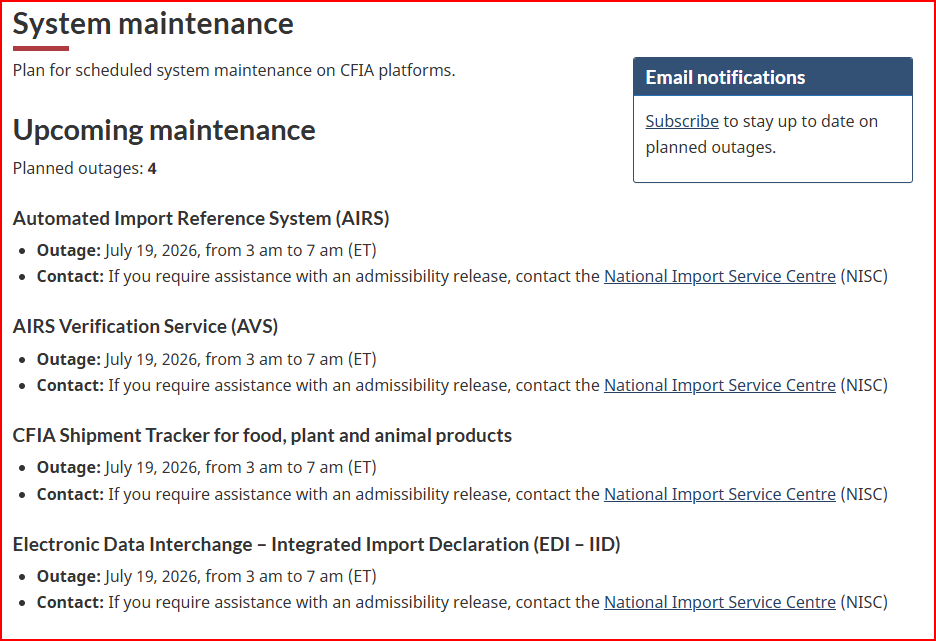Click the outage date line under AVS heading
Viewport: 936px width, 641px height.
click(x=207, y=359)
